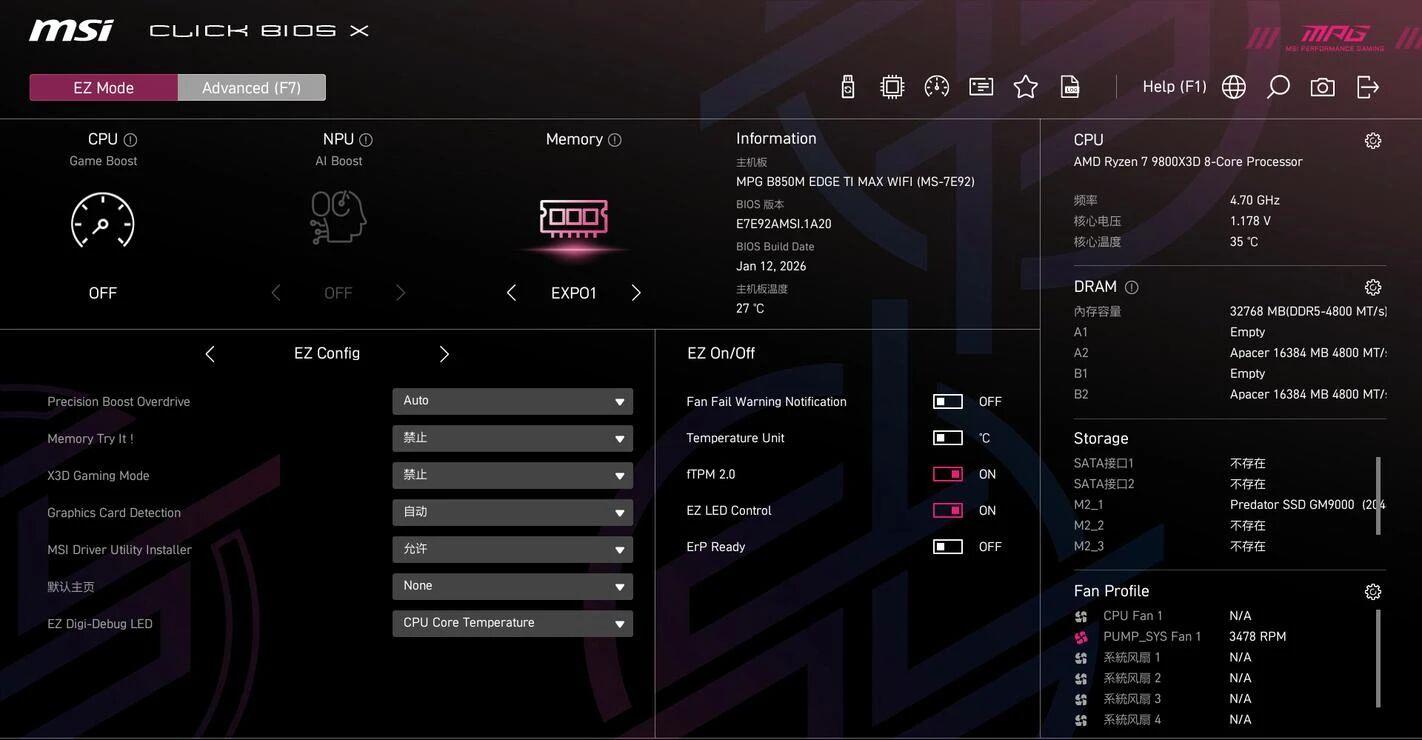Click the Memory module profile icon
1422x740 pixels.
574,219
